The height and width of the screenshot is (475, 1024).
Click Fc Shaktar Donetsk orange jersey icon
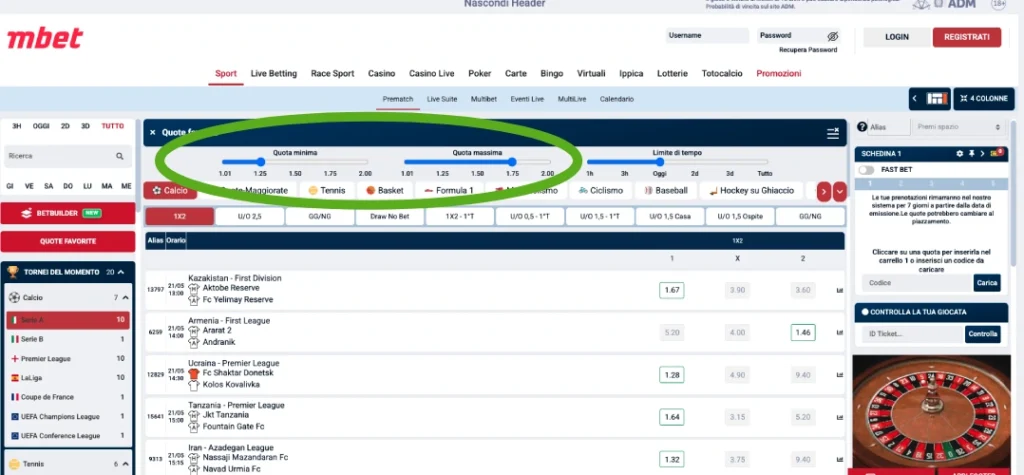pos(194,374)
